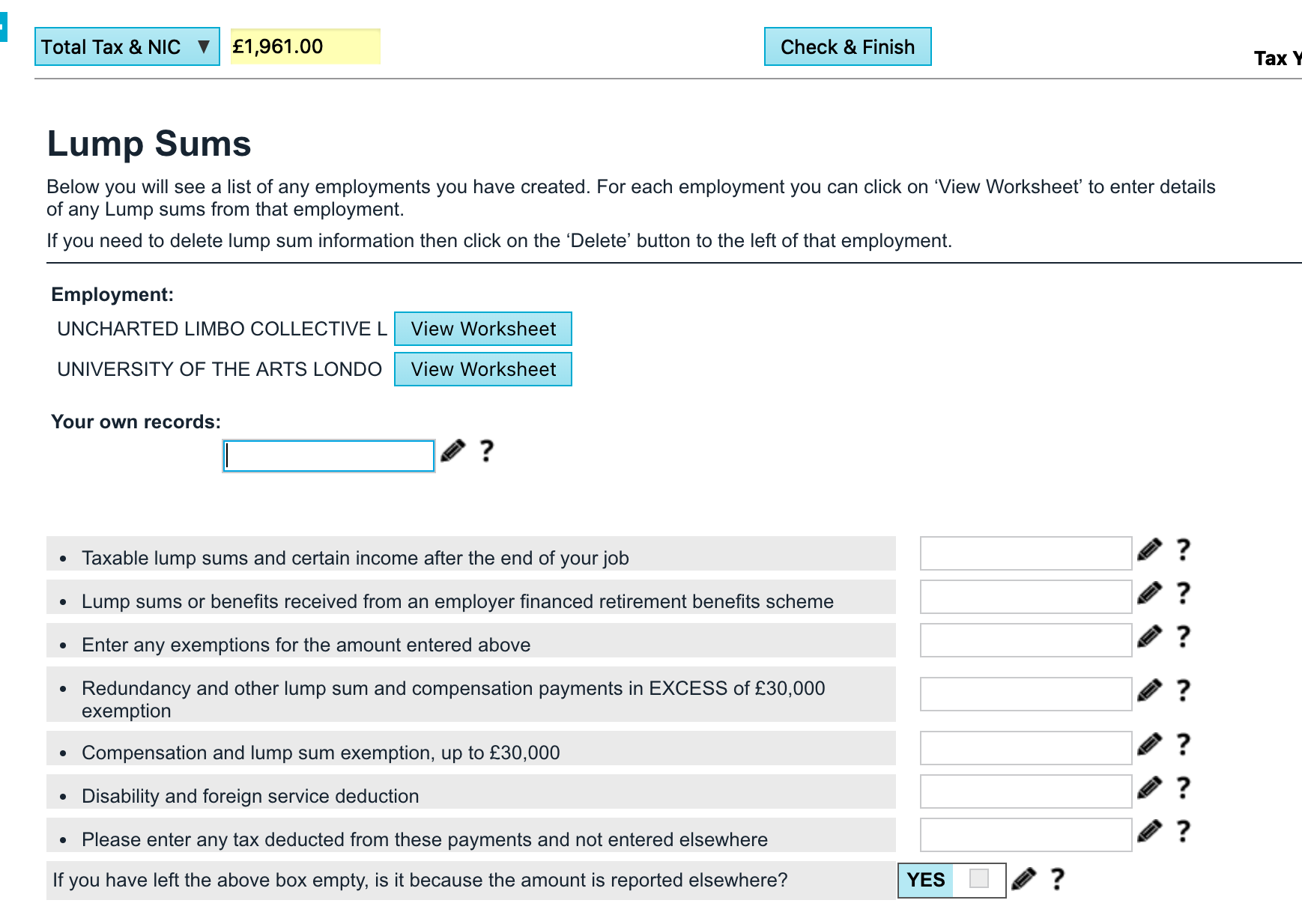Click the Redundancy payments in EXCESS amount field
This screenshot has height=924, width=1302.
1025,694
